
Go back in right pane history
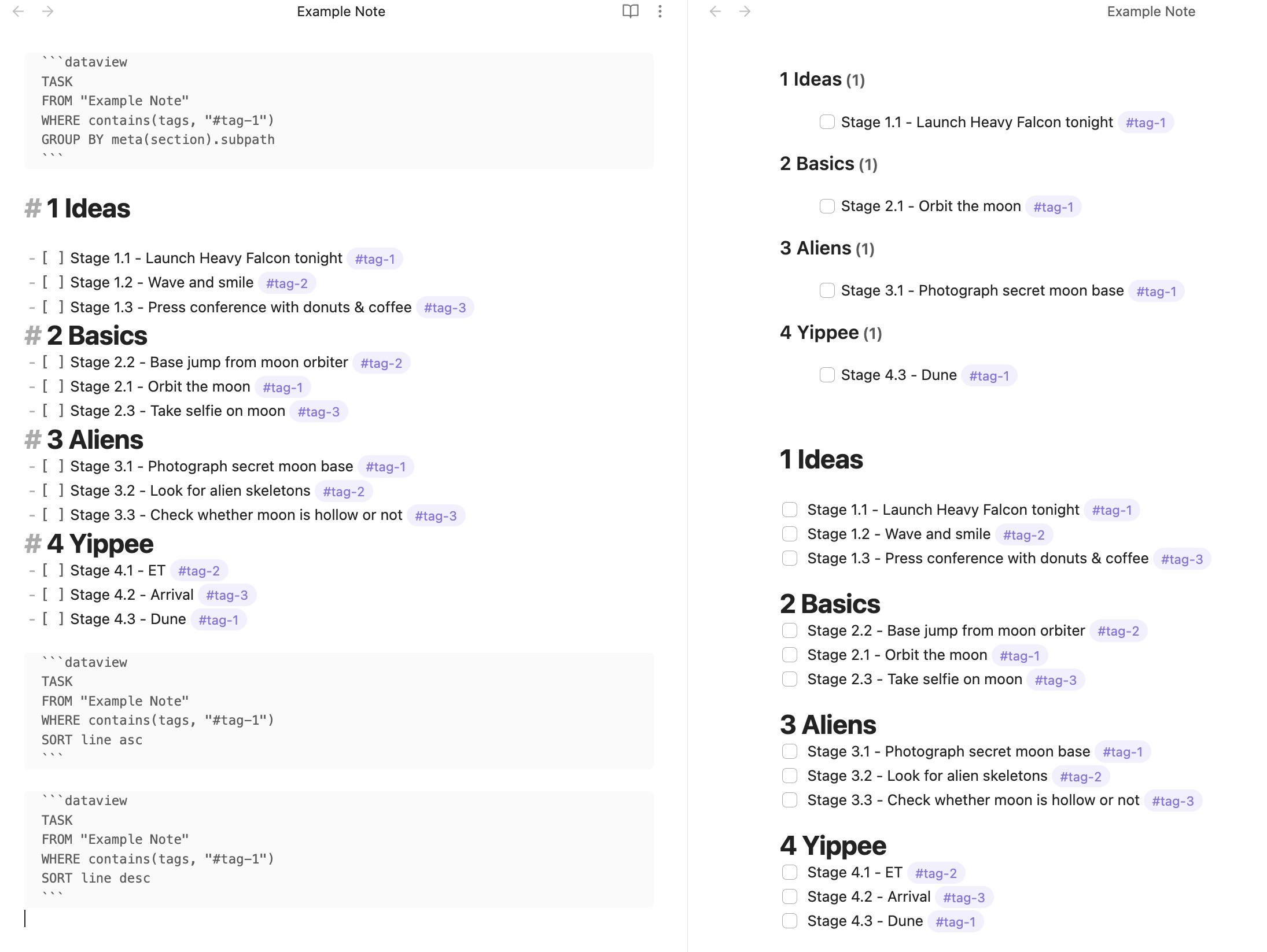coord(716,12)
